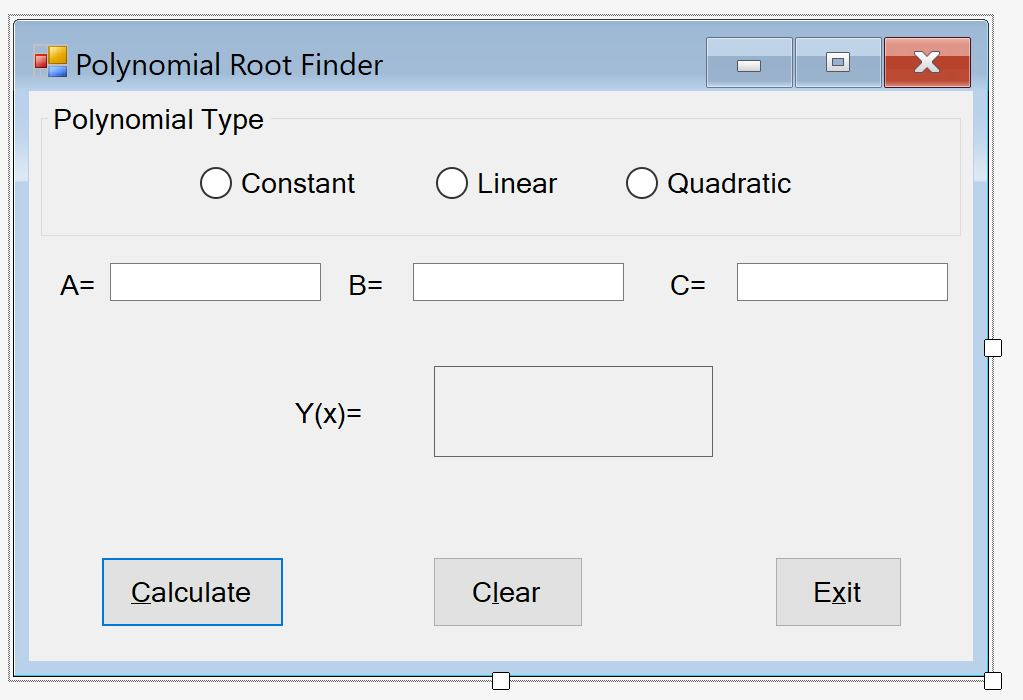Click the right edge resize handle

(x=991, y=347)
